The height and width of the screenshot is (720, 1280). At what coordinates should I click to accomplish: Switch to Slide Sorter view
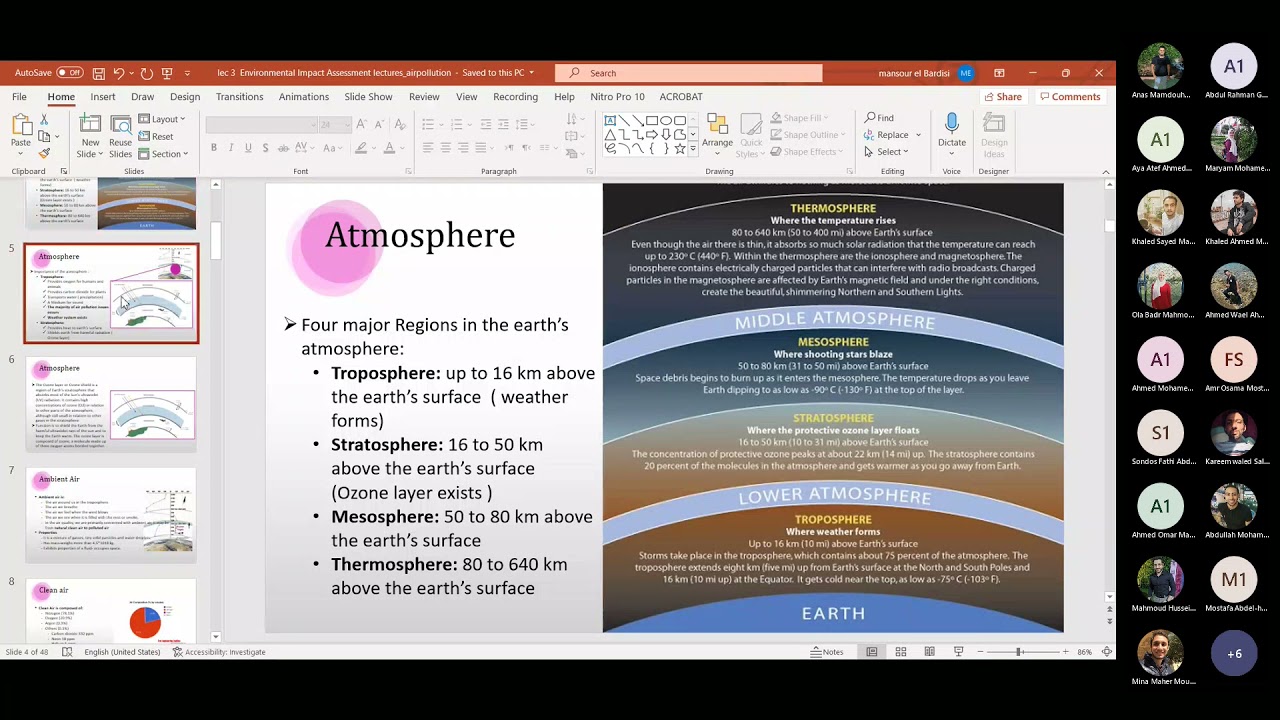point(901,652)
